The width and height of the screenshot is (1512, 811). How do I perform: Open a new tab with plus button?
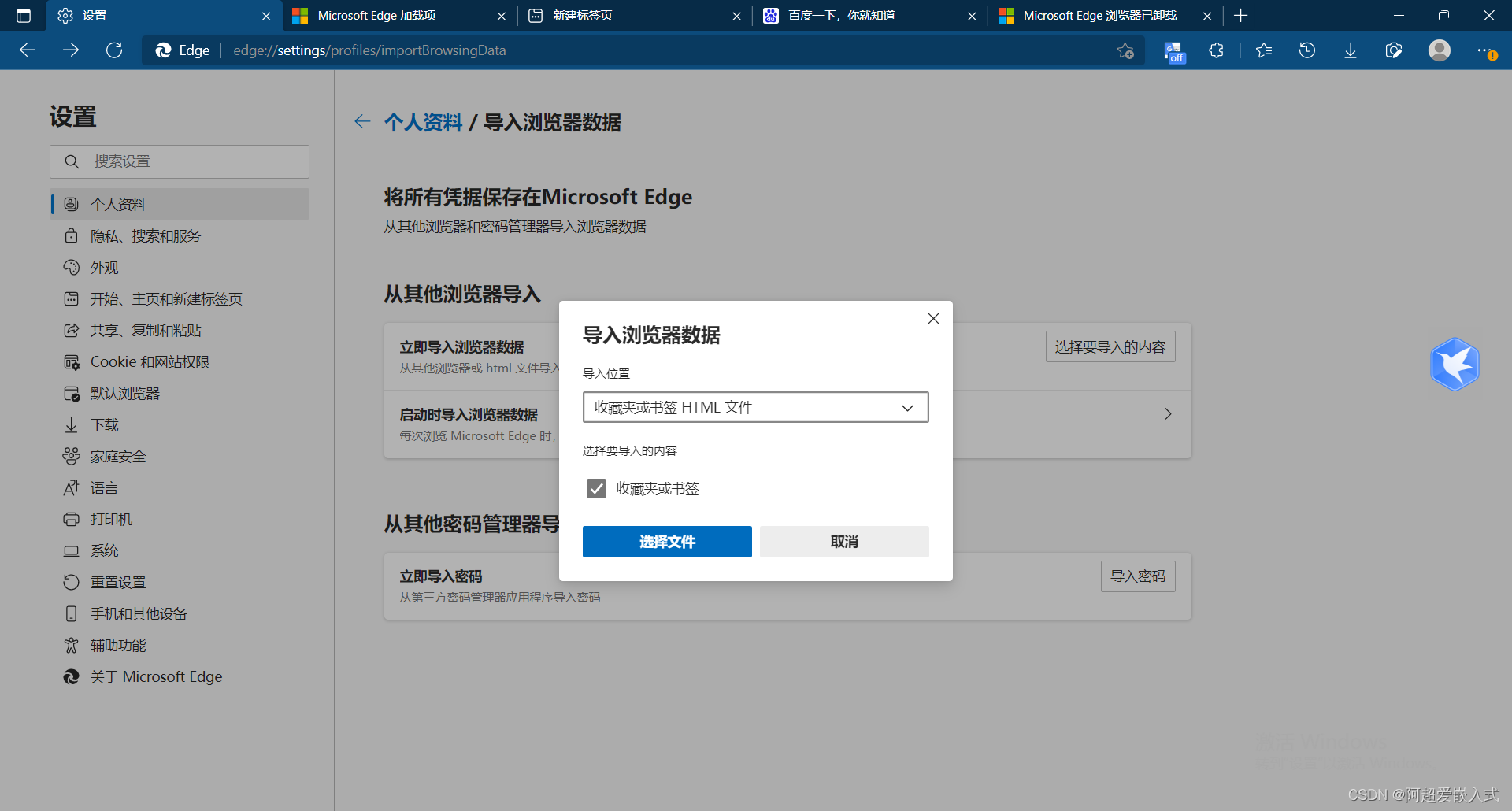[1241, 16]
